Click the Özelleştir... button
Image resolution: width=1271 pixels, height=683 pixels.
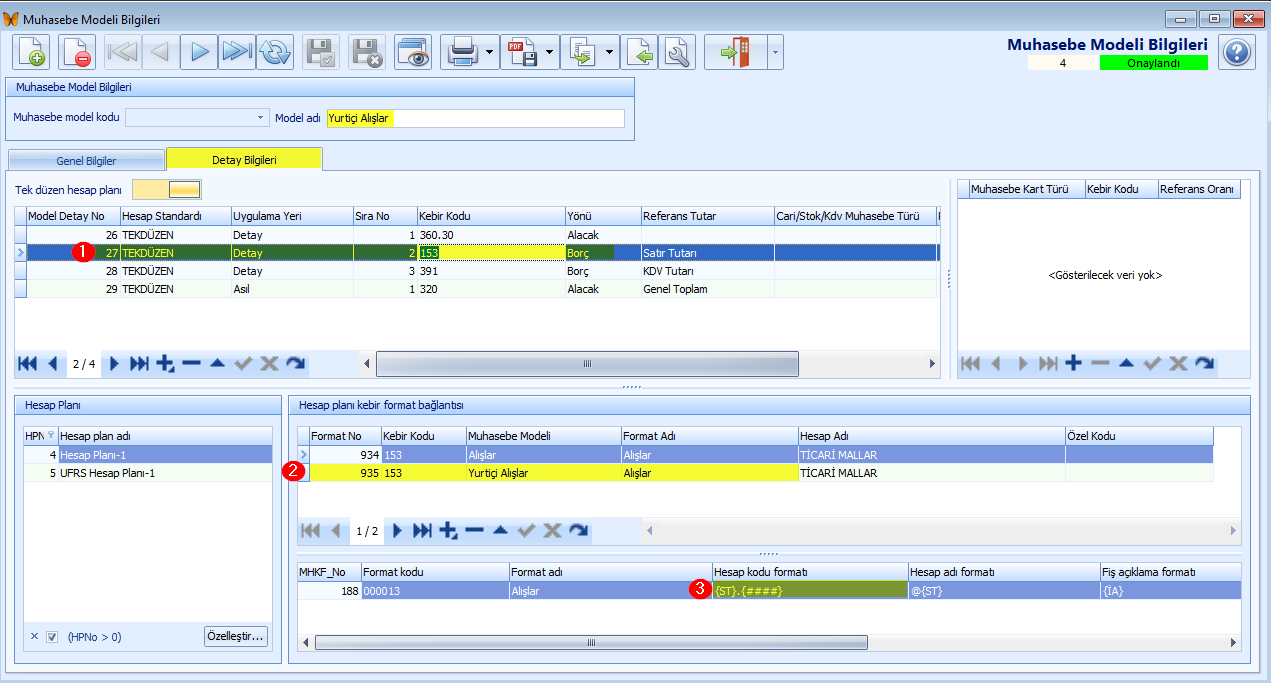click(236, 636)
